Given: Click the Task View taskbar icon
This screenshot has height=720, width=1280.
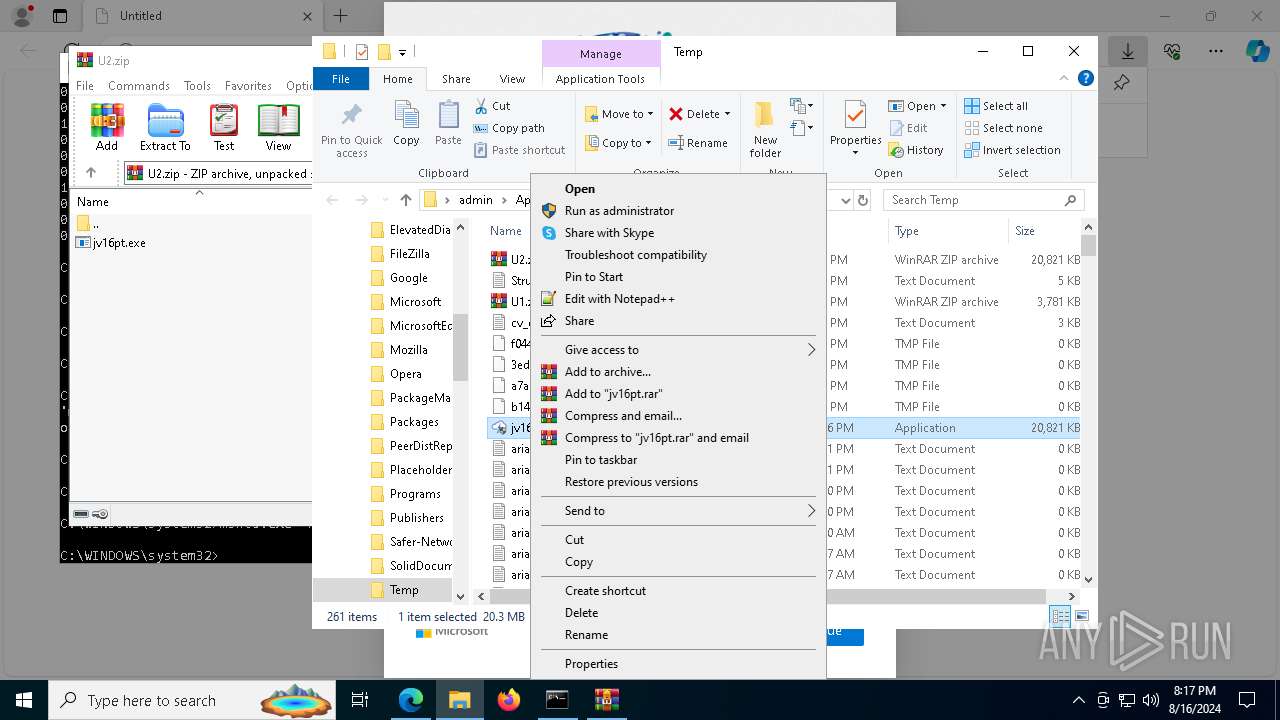Looking at the screenshot, I should 360,700.
